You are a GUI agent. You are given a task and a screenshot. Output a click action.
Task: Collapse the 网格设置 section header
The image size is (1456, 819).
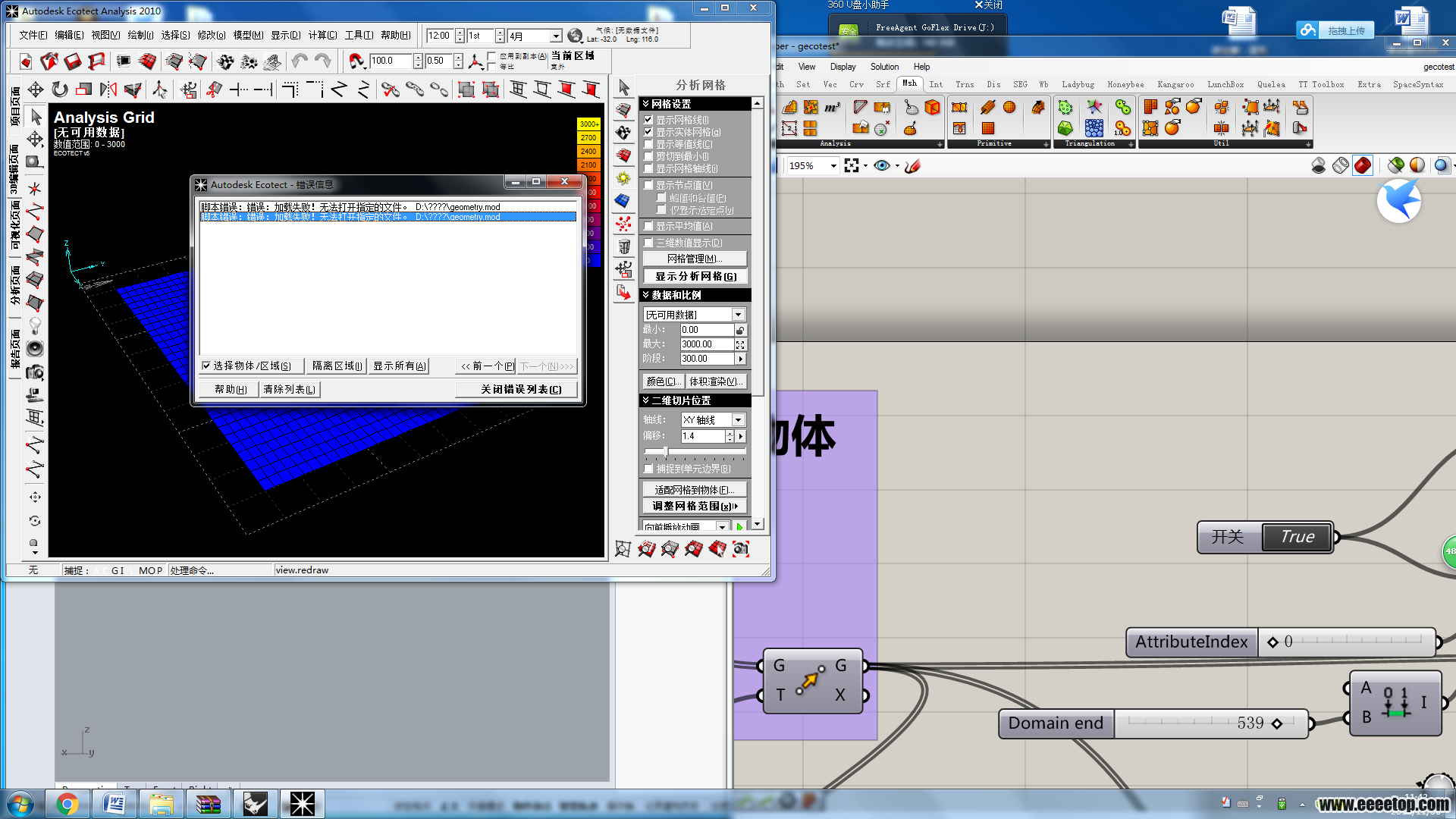[696, 104]
